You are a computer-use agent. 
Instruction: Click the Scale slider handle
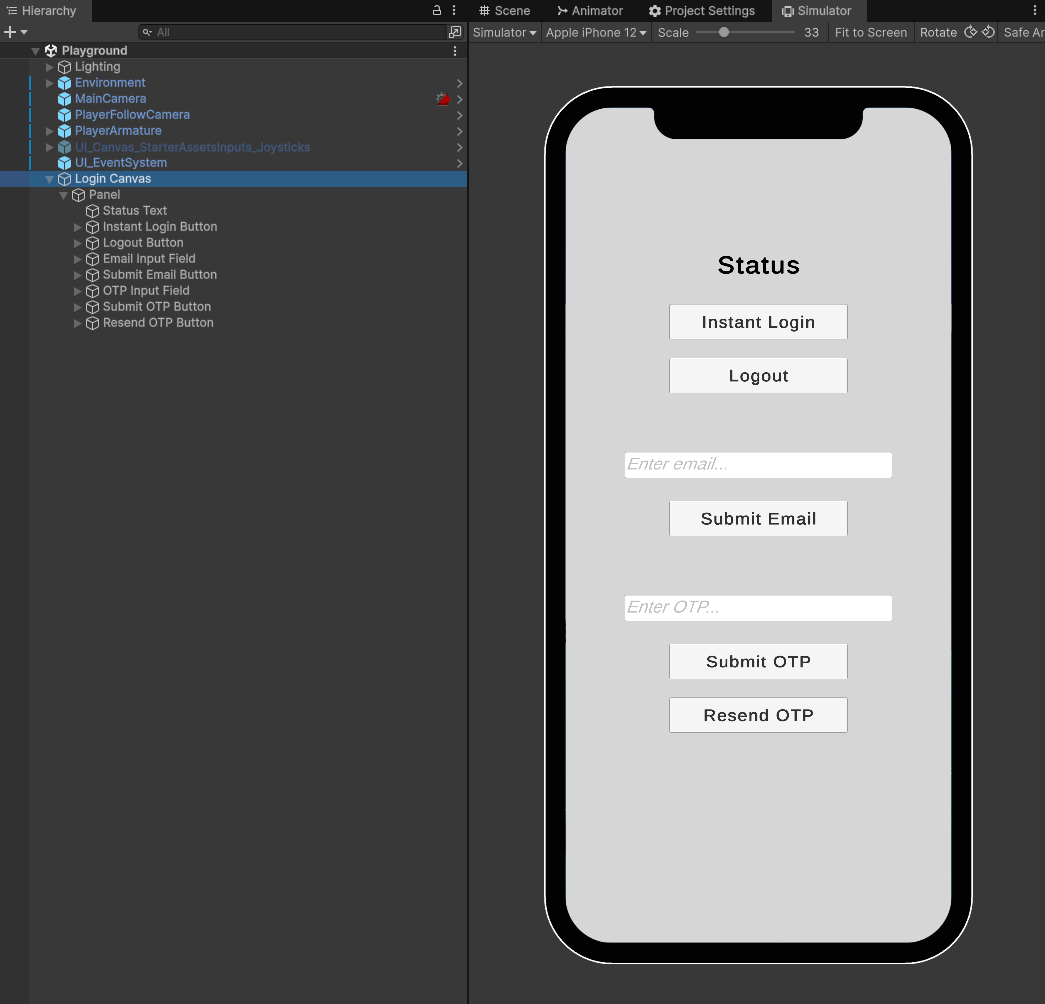[724, 32]
